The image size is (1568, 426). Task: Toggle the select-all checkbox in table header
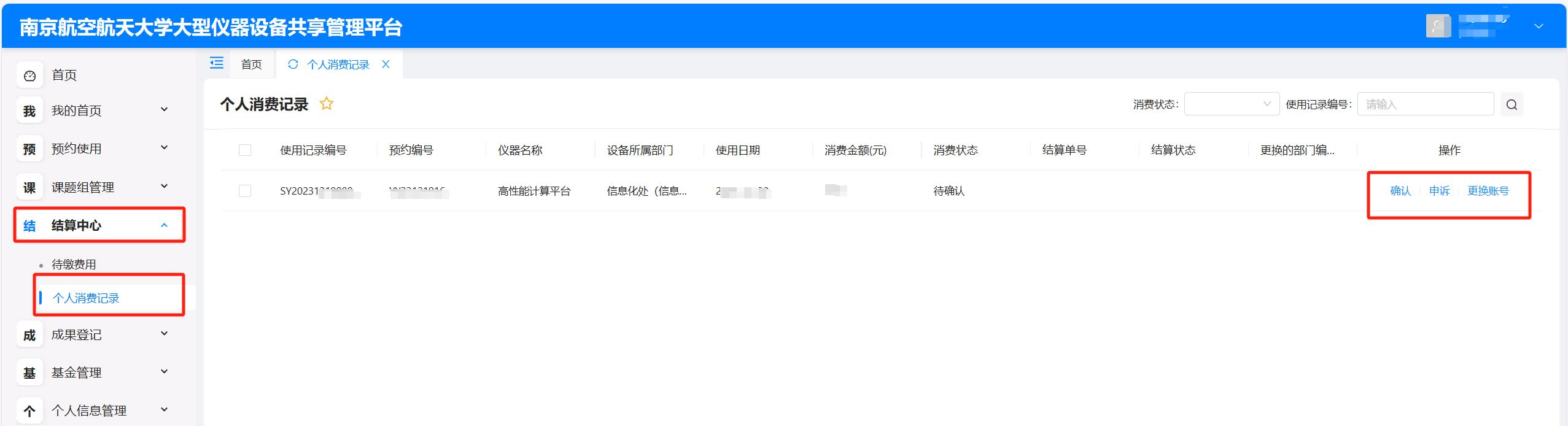point(245,150)
